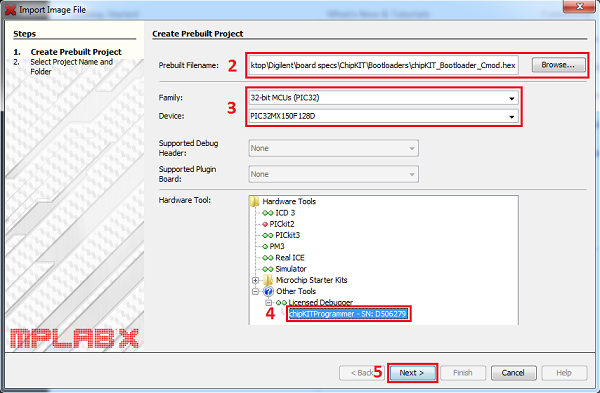
Task: Open the Supported Debug Header dropdown
Action: click(333, 148)
